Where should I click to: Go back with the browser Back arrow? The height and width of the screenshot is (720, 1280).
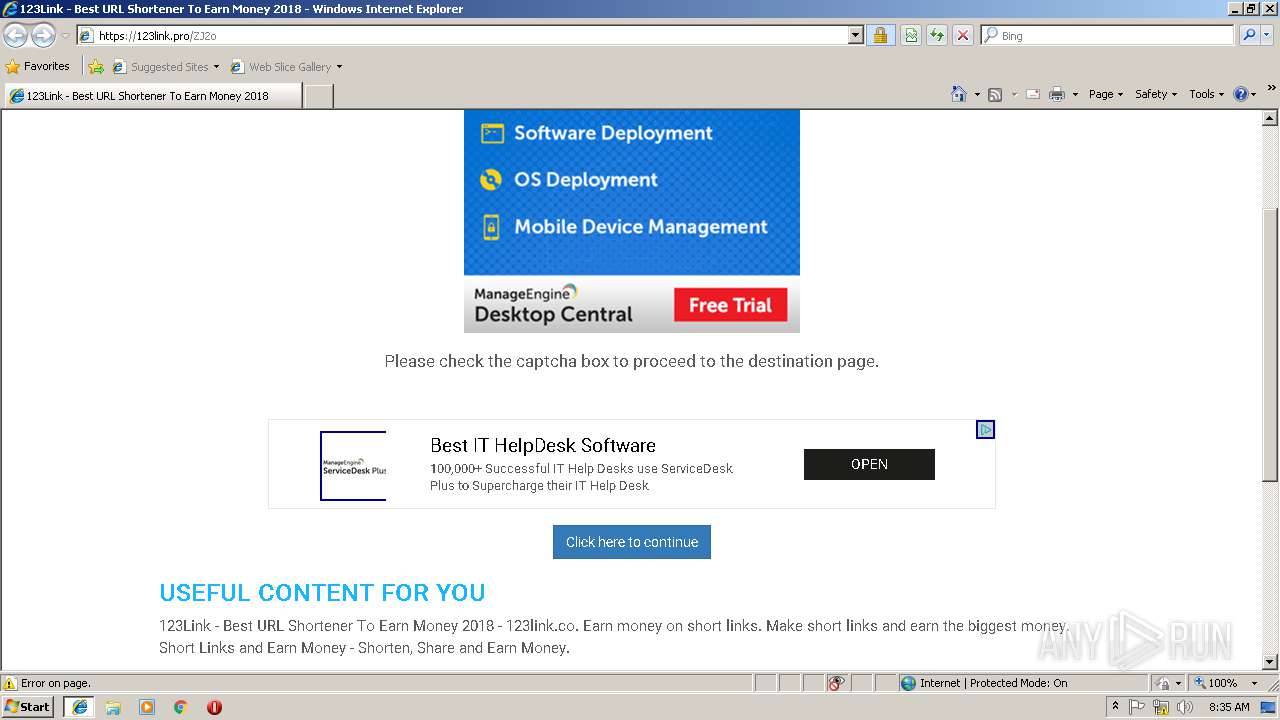pyautogui.click(x=15, y=36)
